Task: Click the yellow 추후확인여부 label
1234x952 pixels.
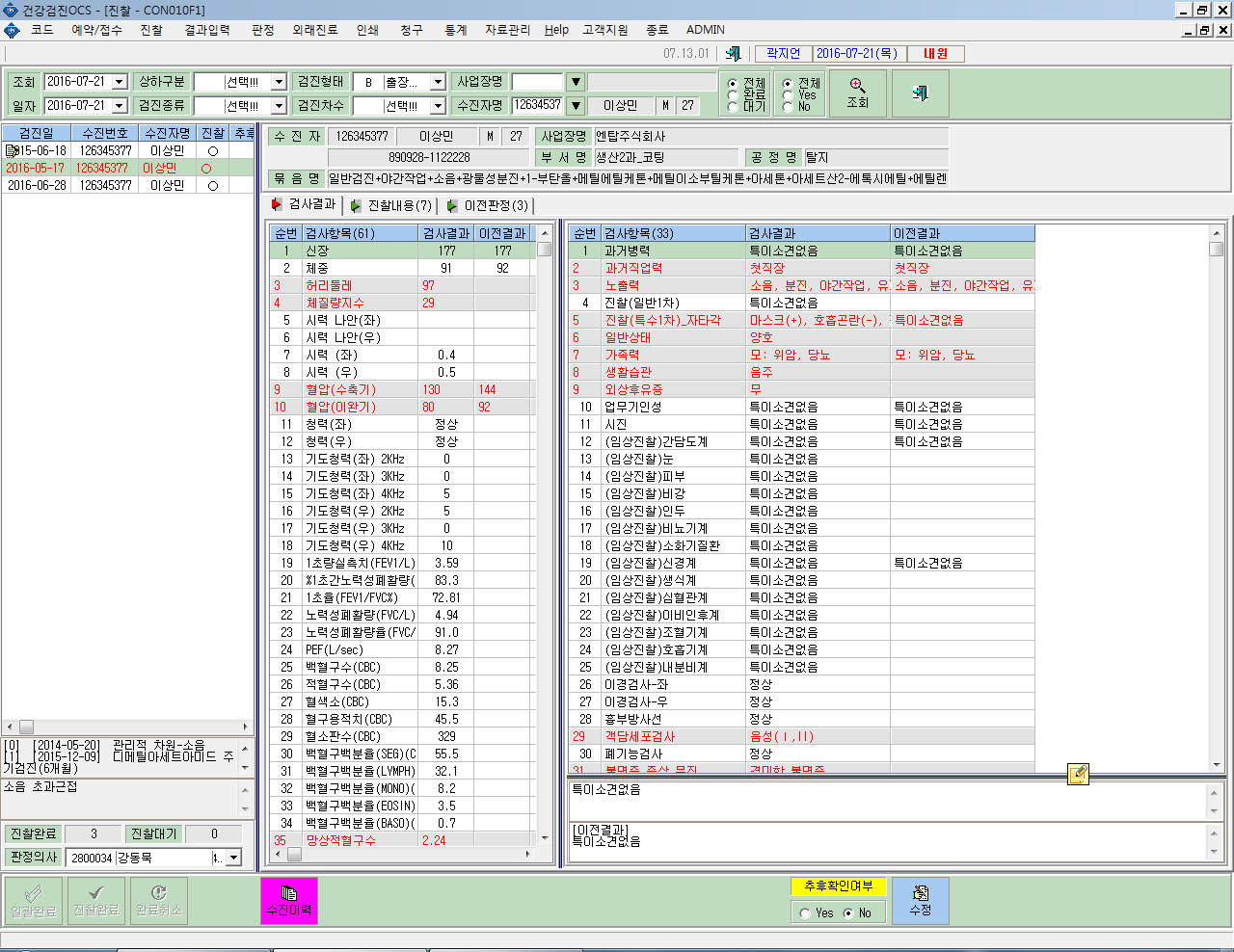Action: pyautogui.click(x=839, y=886)
